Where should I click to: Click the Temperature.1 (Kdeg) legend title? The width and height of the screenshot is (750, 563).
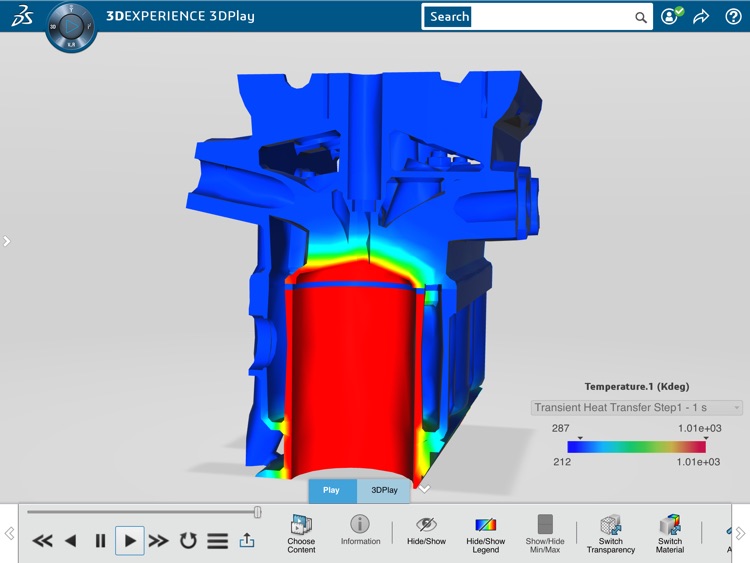coord(637,386)
